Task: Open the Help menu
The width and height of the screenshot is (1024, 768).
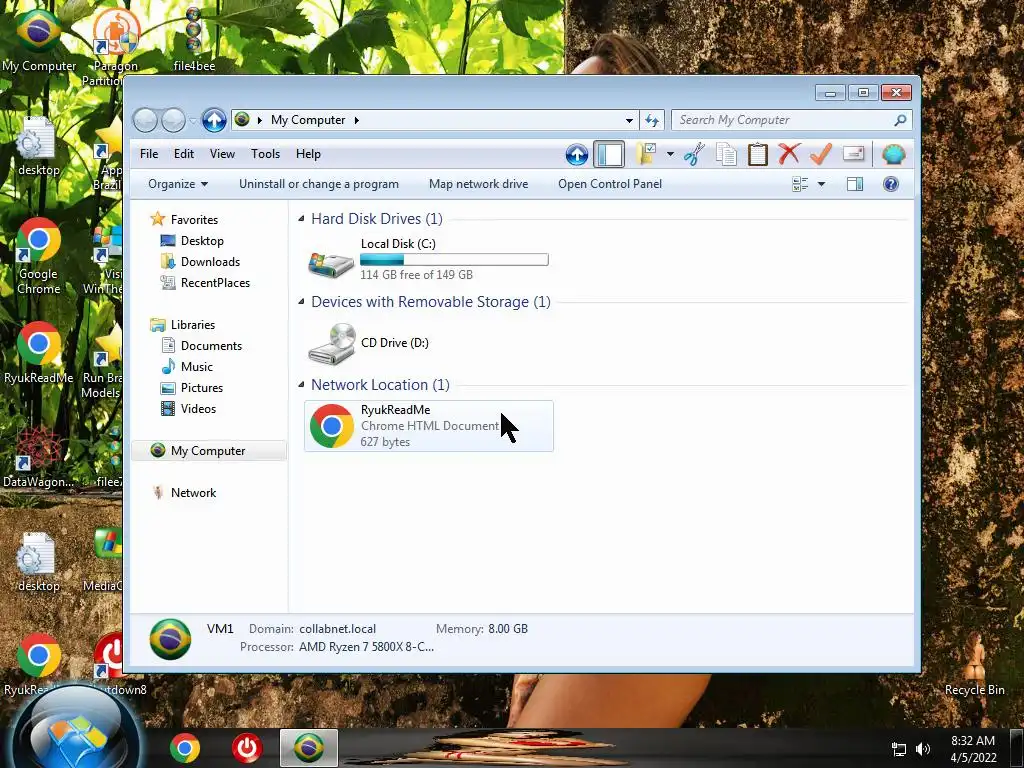Action: pyautogui.click(x=308, y=154)
